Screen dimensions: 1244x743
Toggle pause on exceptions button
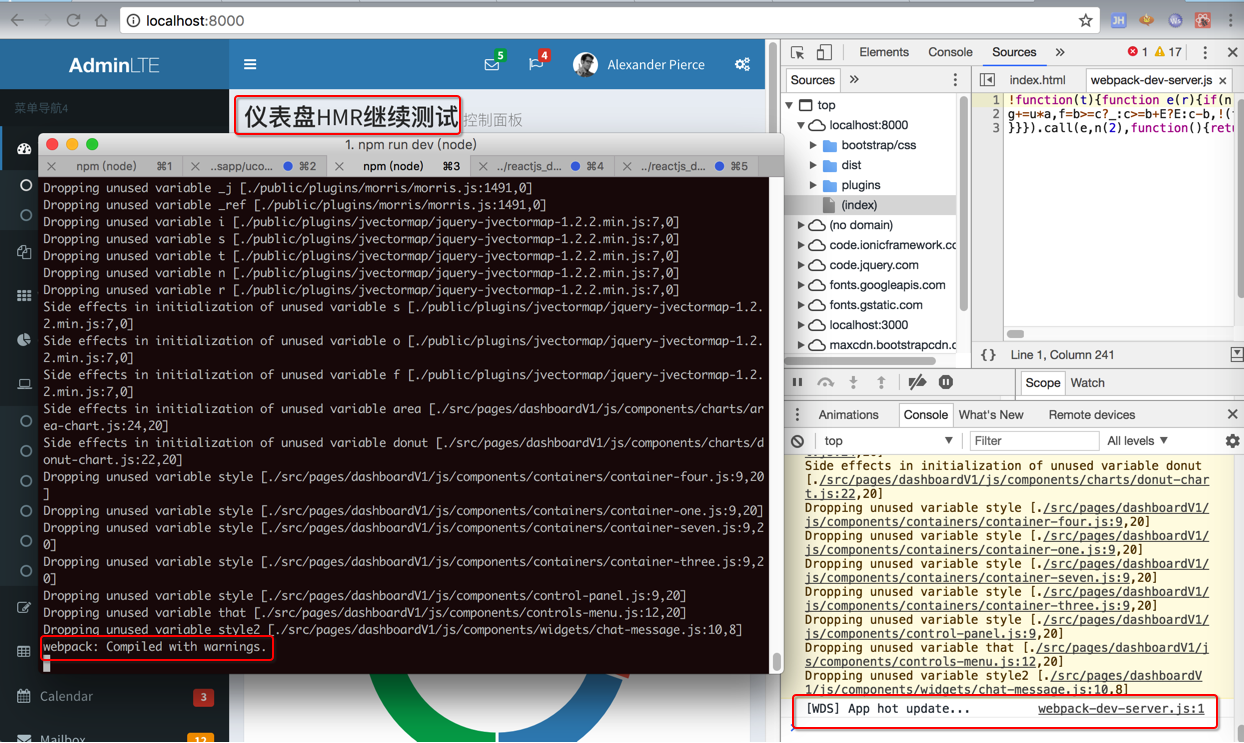[x=946, y=382]
